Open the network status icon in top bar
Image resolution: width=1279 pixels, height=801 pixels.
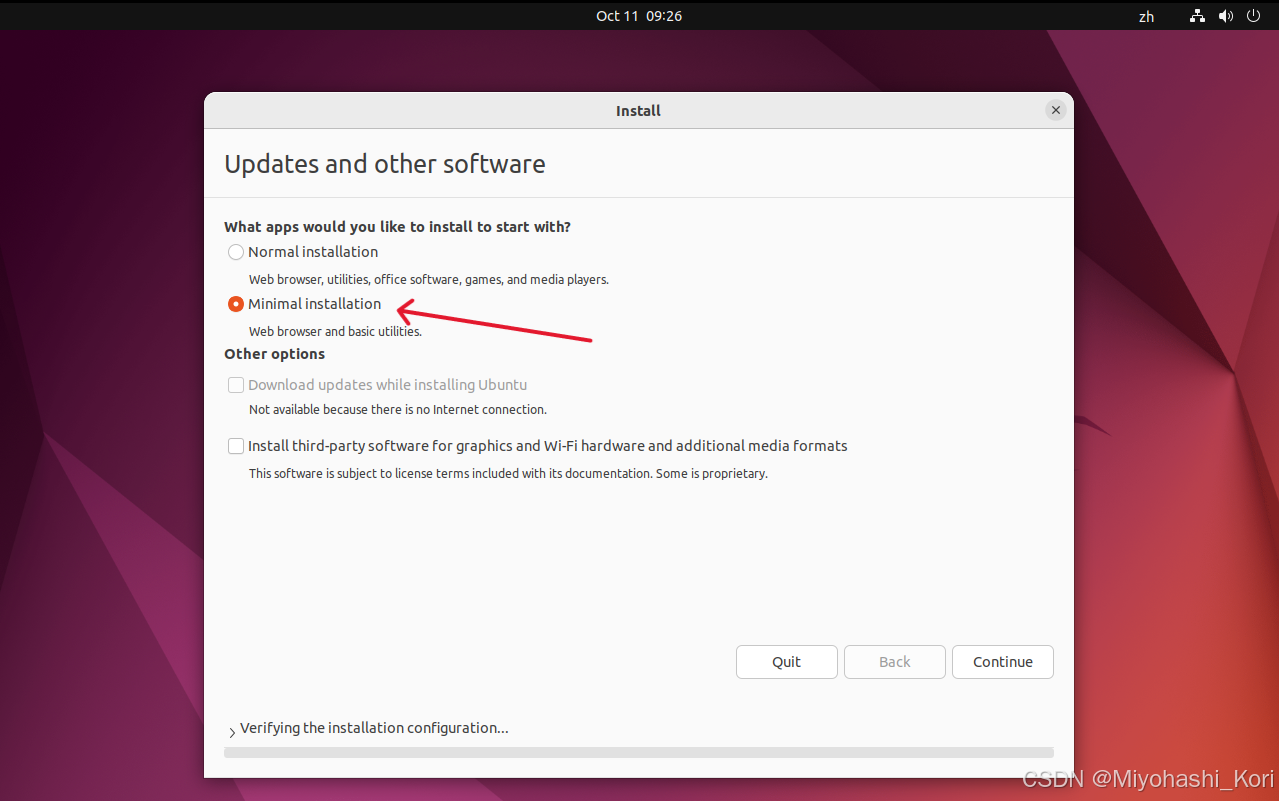(x=1196, y=16)
